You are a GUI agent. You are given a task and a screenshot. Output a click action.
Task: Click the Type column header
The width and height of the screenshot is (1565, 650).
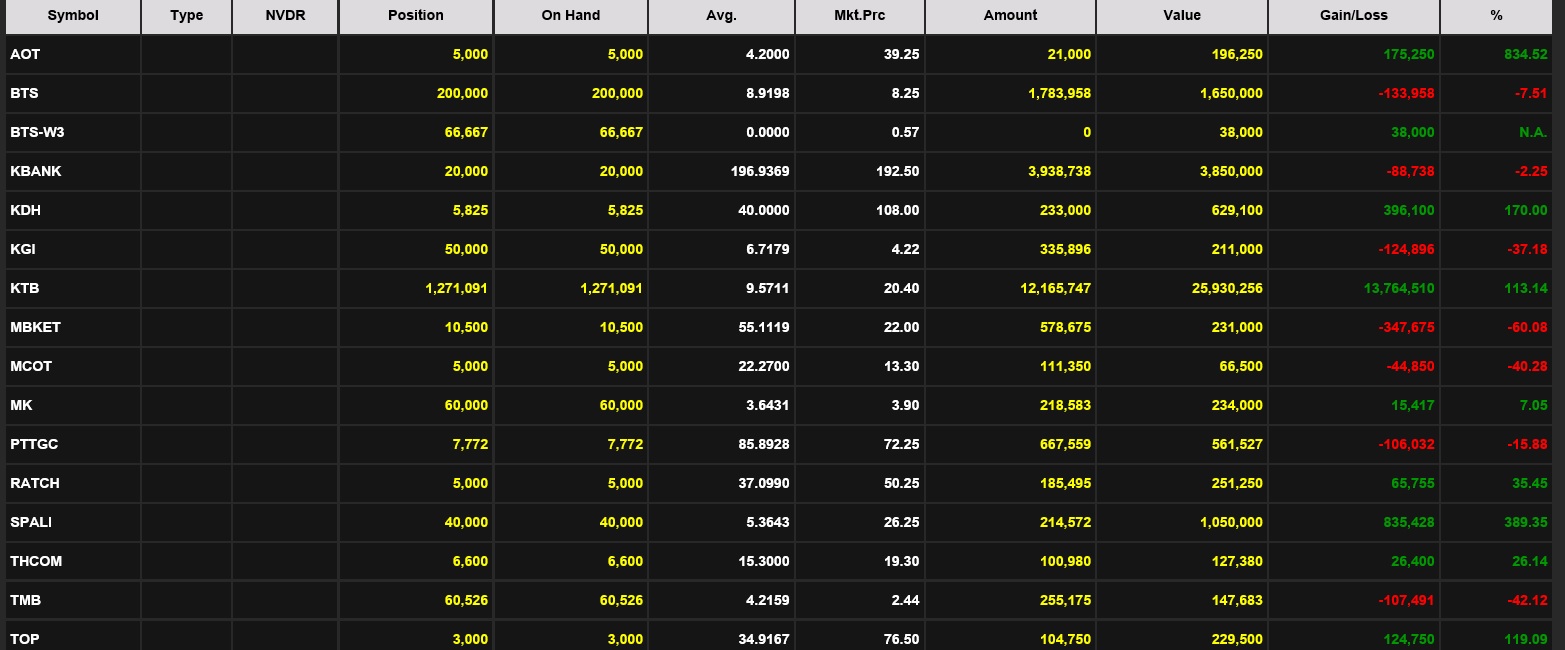point(186,16)
